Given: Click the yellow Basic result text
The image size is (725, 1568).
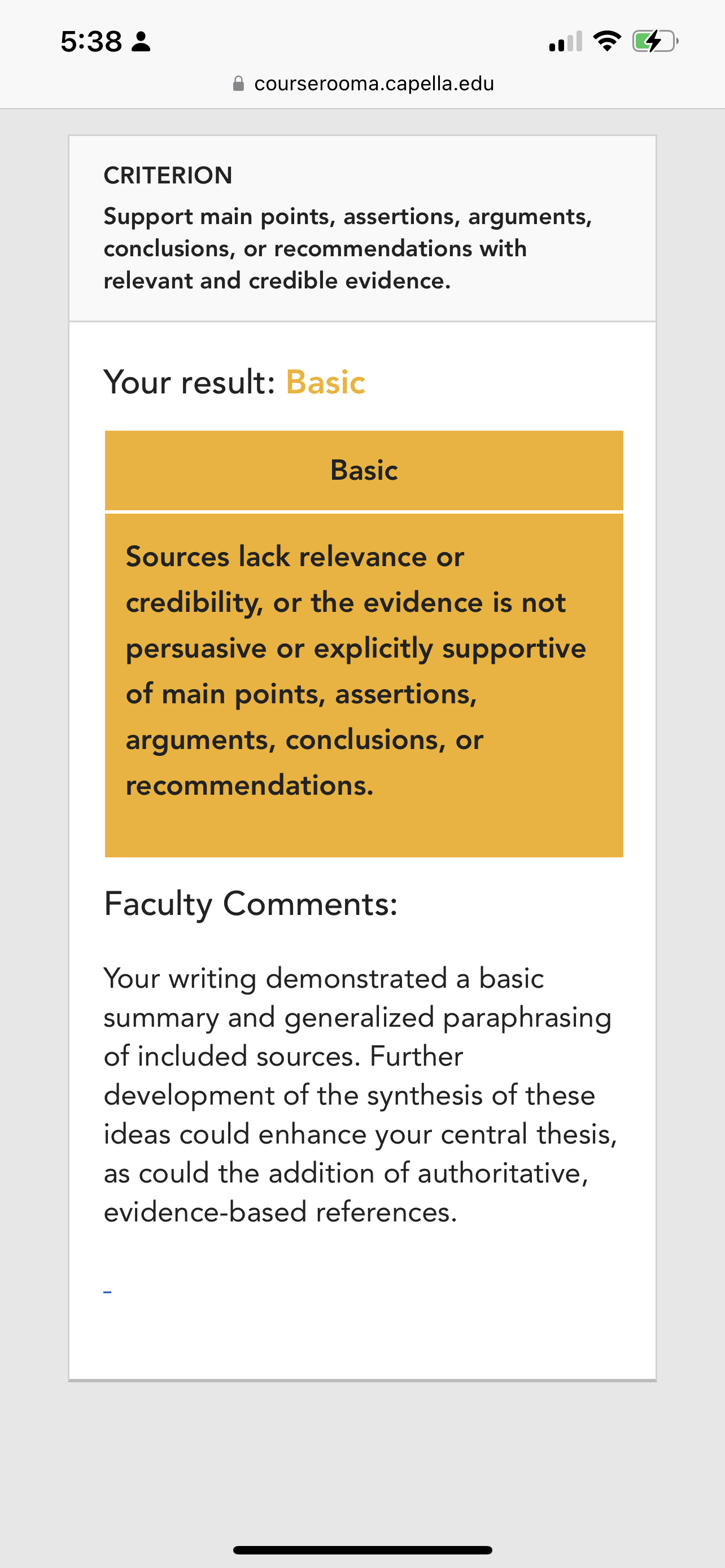Looking at the screenshot, I should click(326, 382).
